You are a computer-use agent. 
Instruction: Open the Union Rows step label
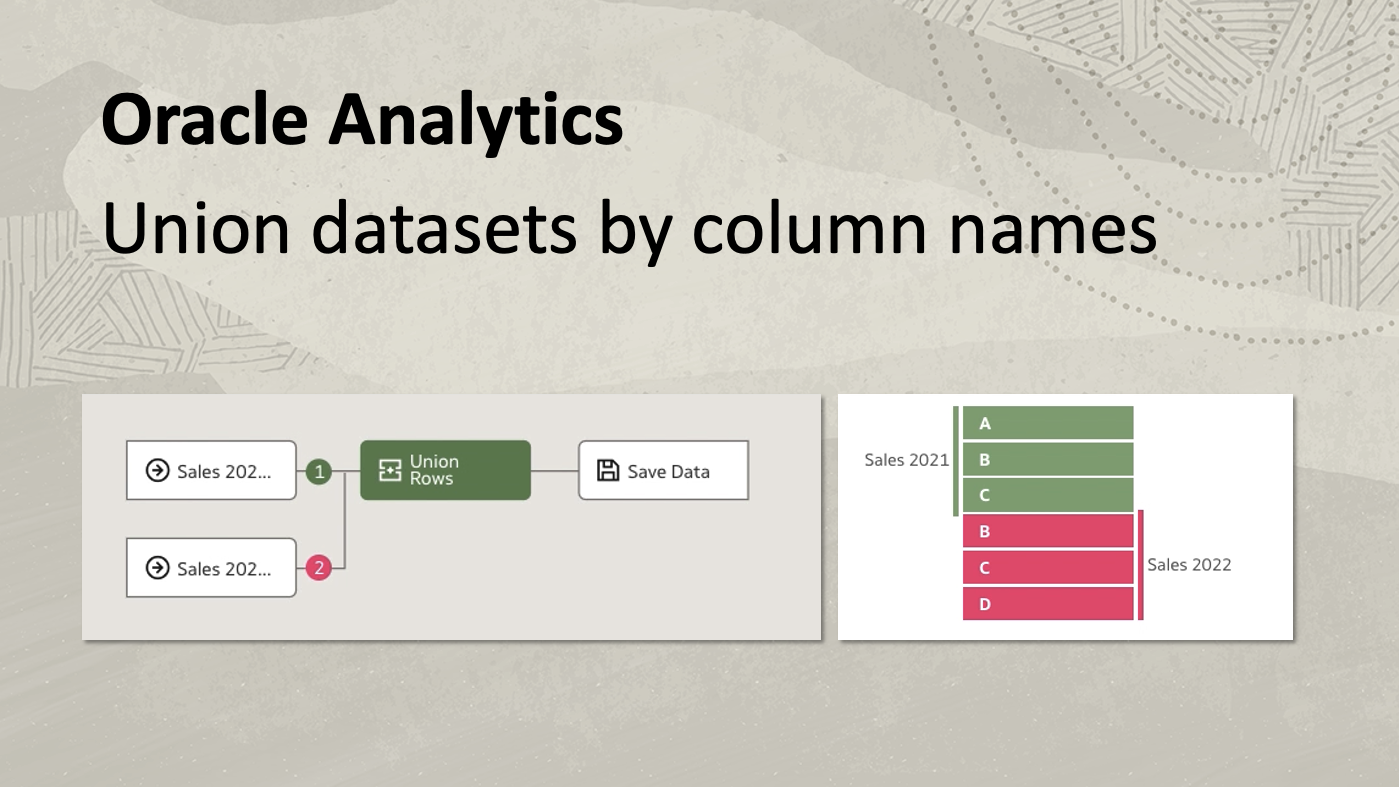click(434, 470)
